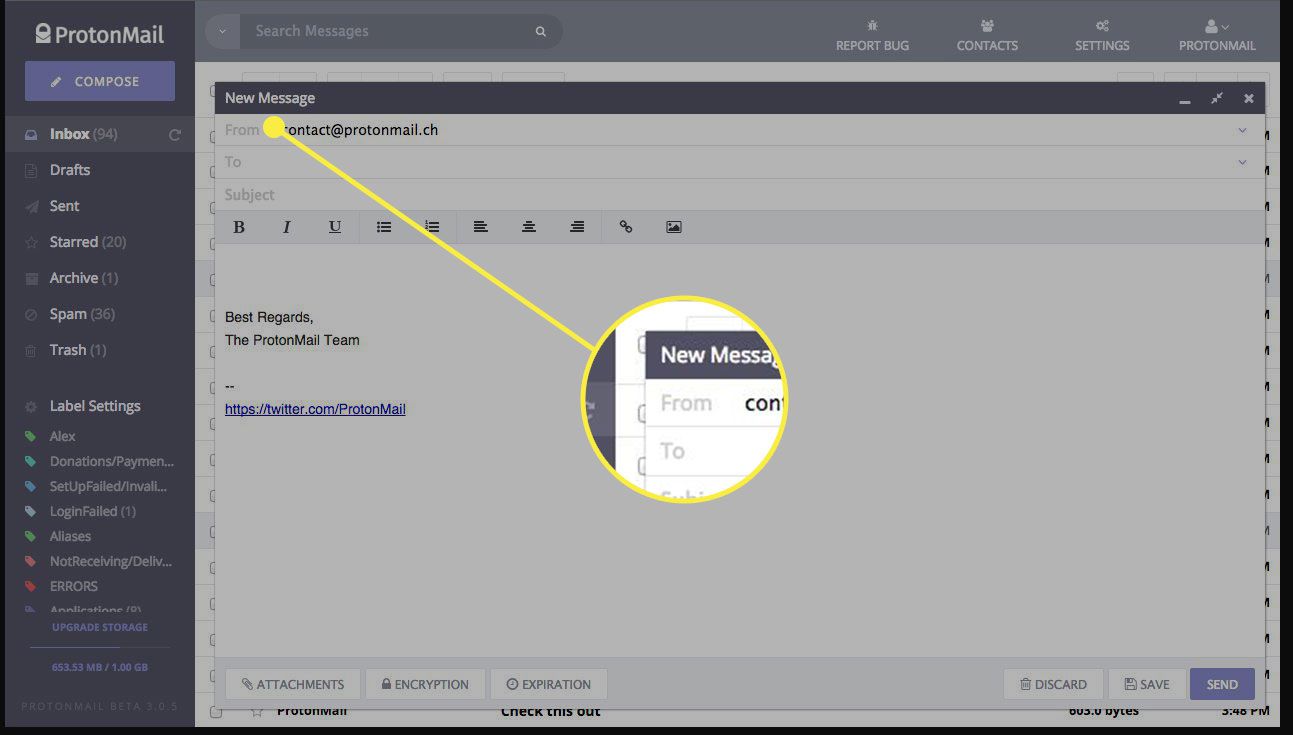The height and width of the screenshot is (735, 1293).
Task: Open the Trash folder
Action: (x=78, y=350)
